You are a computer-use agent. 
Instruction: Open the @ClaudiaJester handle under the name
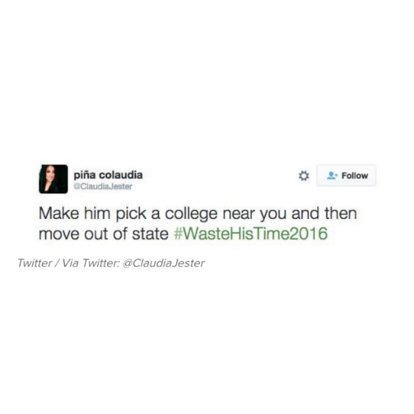tap(103, 186)
